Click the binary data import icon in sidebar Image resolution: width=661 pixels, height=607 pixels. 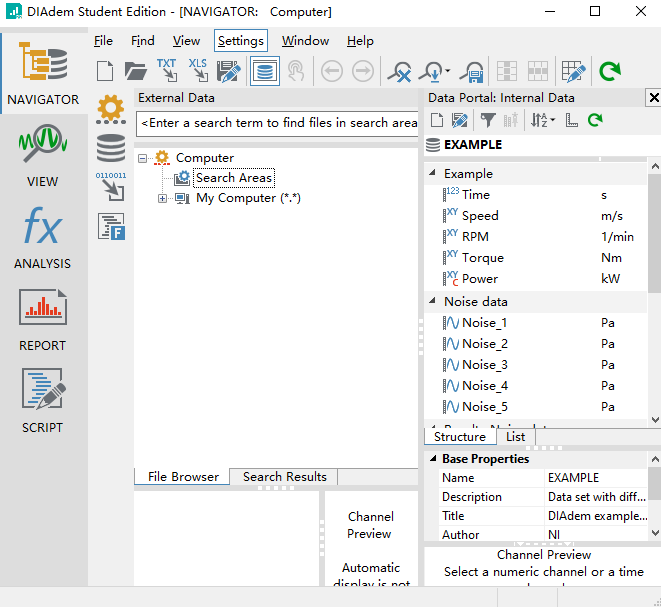coord(111,187)
